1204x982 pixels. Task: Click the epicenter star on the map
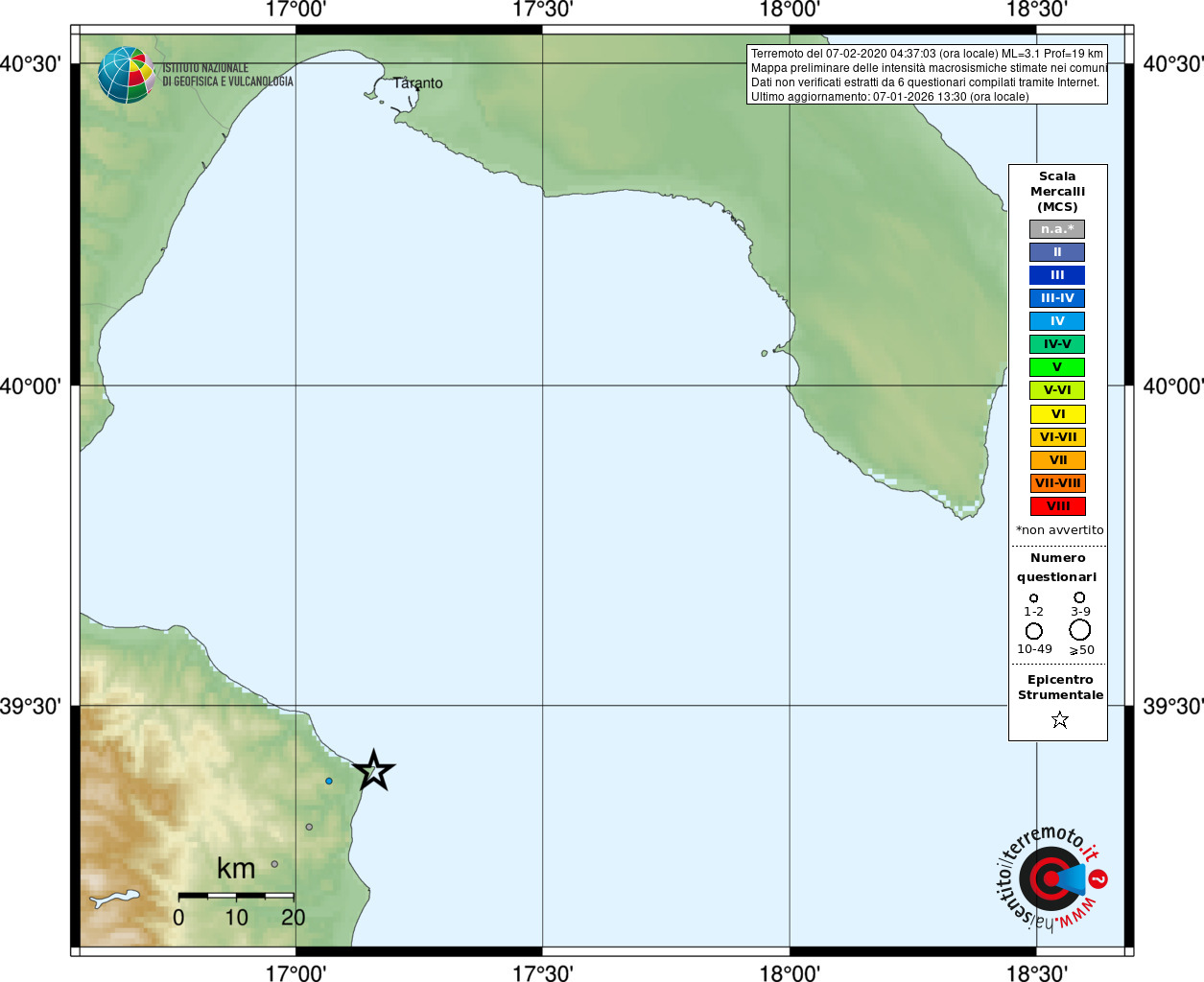(x=373, y=770)
